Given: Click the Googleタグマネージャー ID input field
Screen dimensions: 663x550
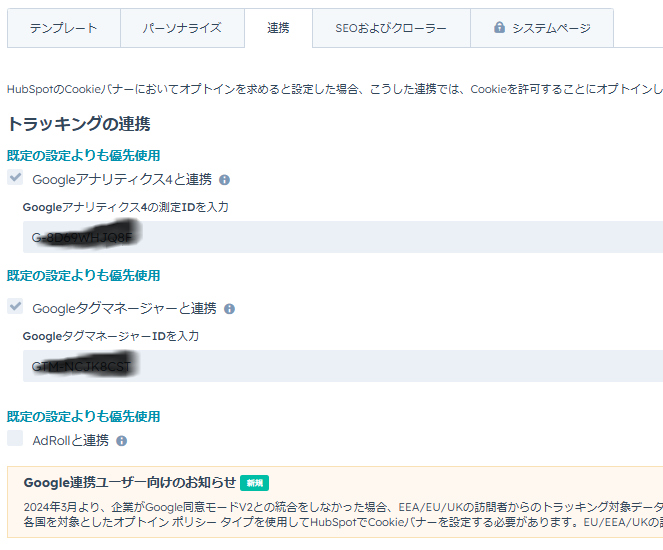Looking at the screenshot, I should [x=343, y=366].
